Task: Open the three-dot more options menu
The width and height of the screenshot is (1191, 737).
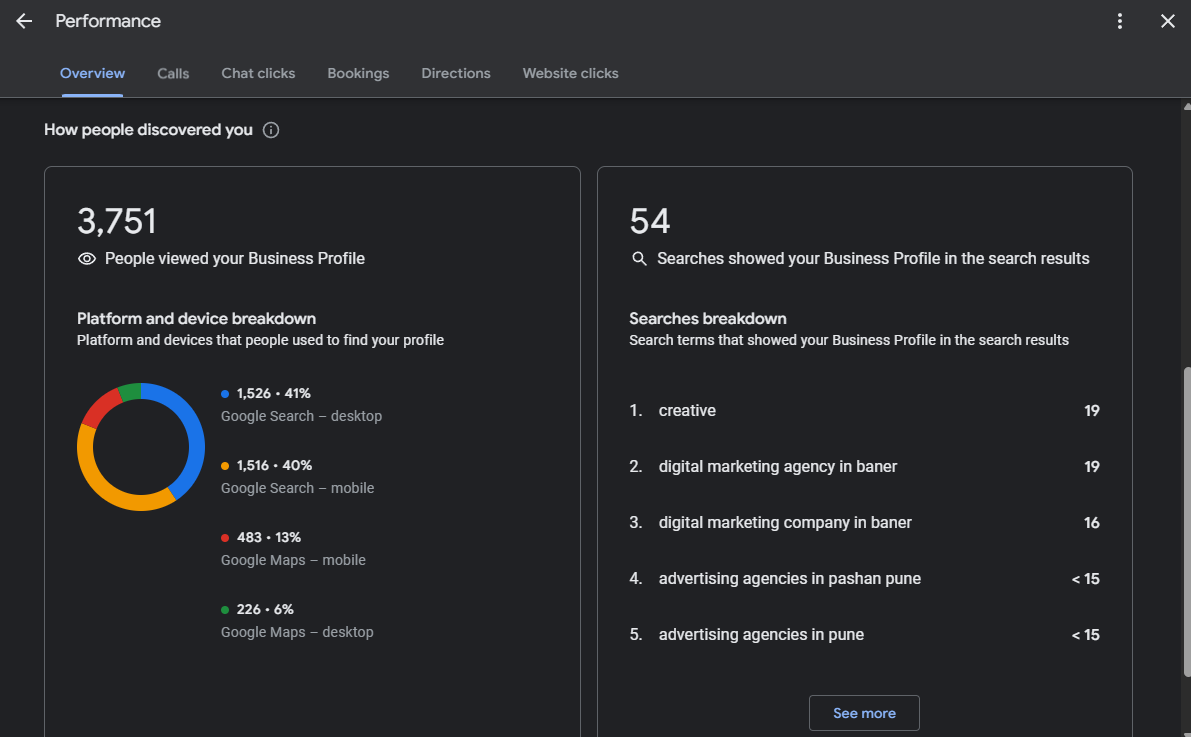Action: pos(1120,21)
